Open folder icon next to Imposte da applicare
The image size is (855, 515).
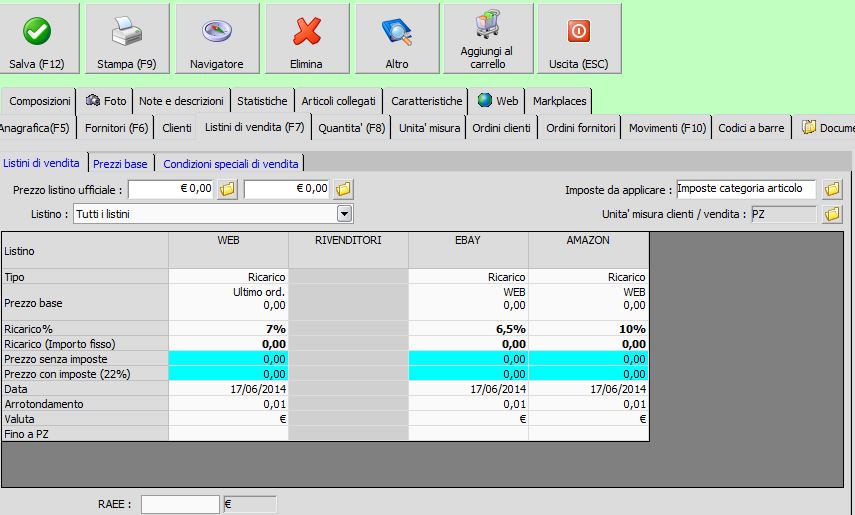pyautogui.click(x=832, y=189)
